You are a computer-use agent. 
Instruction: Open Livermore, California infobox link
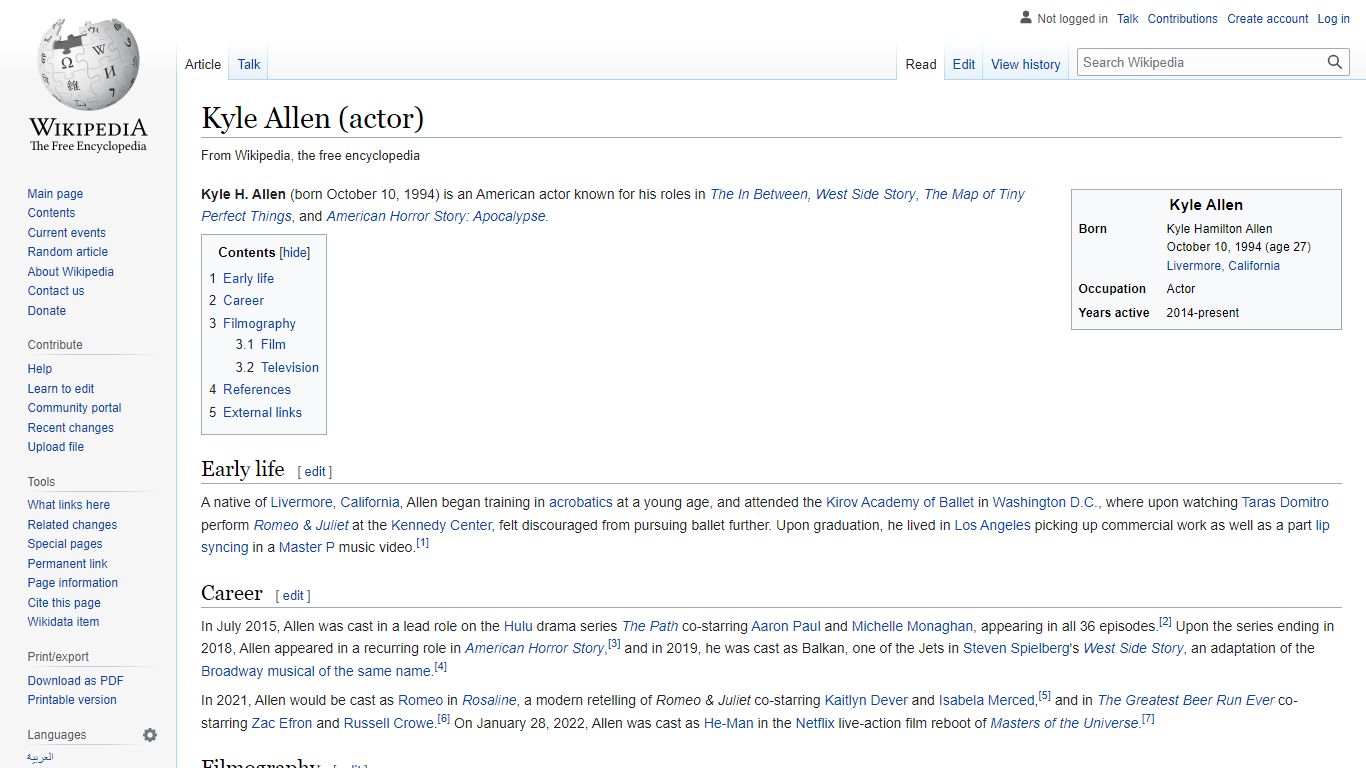(1223, 266)
